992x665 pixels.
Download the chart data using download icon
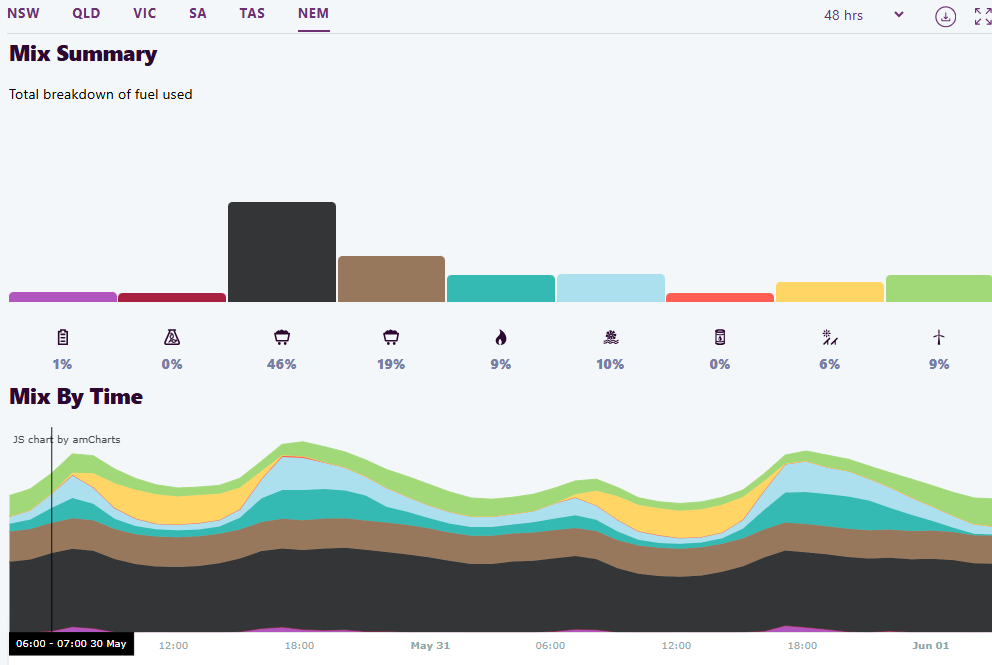[x=945, y=16]
